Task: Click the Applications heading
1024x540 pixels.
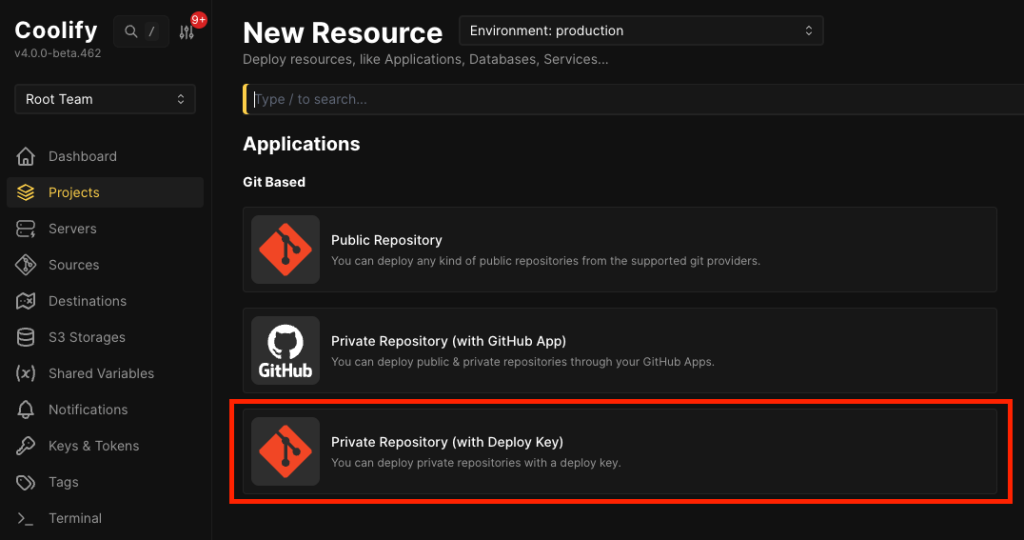Action: coord(301,144)
